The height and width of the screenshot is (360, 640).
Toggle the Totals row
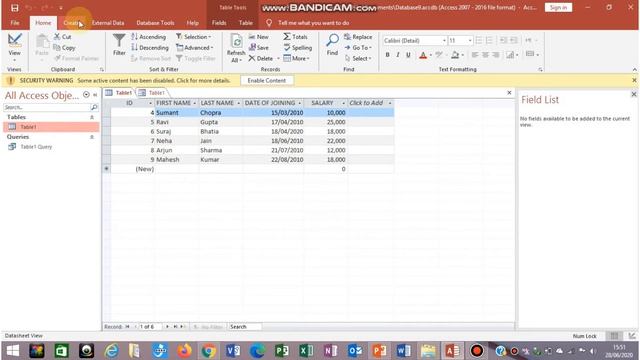[x=295, y=37]
